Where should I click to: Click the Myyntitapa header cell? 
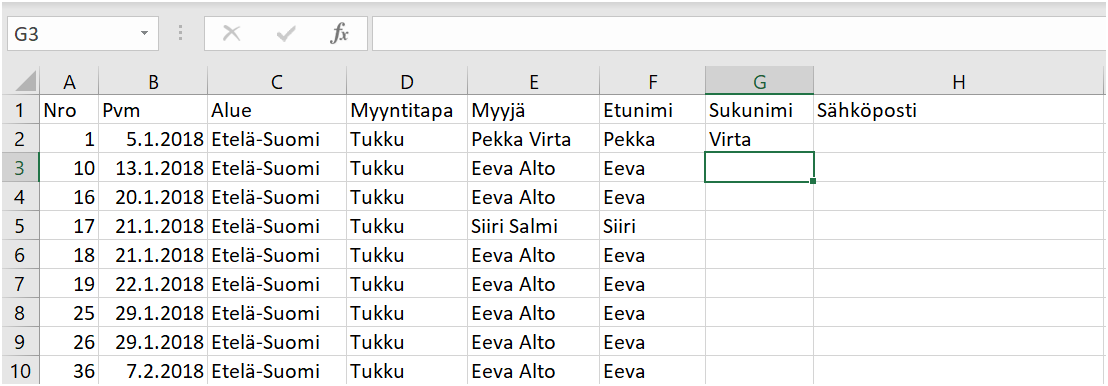click(x=406, y=110)
